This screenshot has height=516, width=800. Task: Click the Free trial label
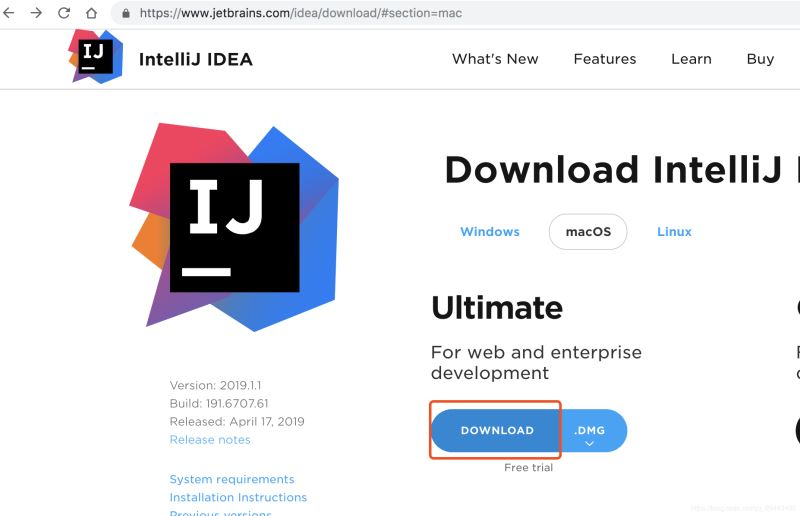[x=528, y=468]
